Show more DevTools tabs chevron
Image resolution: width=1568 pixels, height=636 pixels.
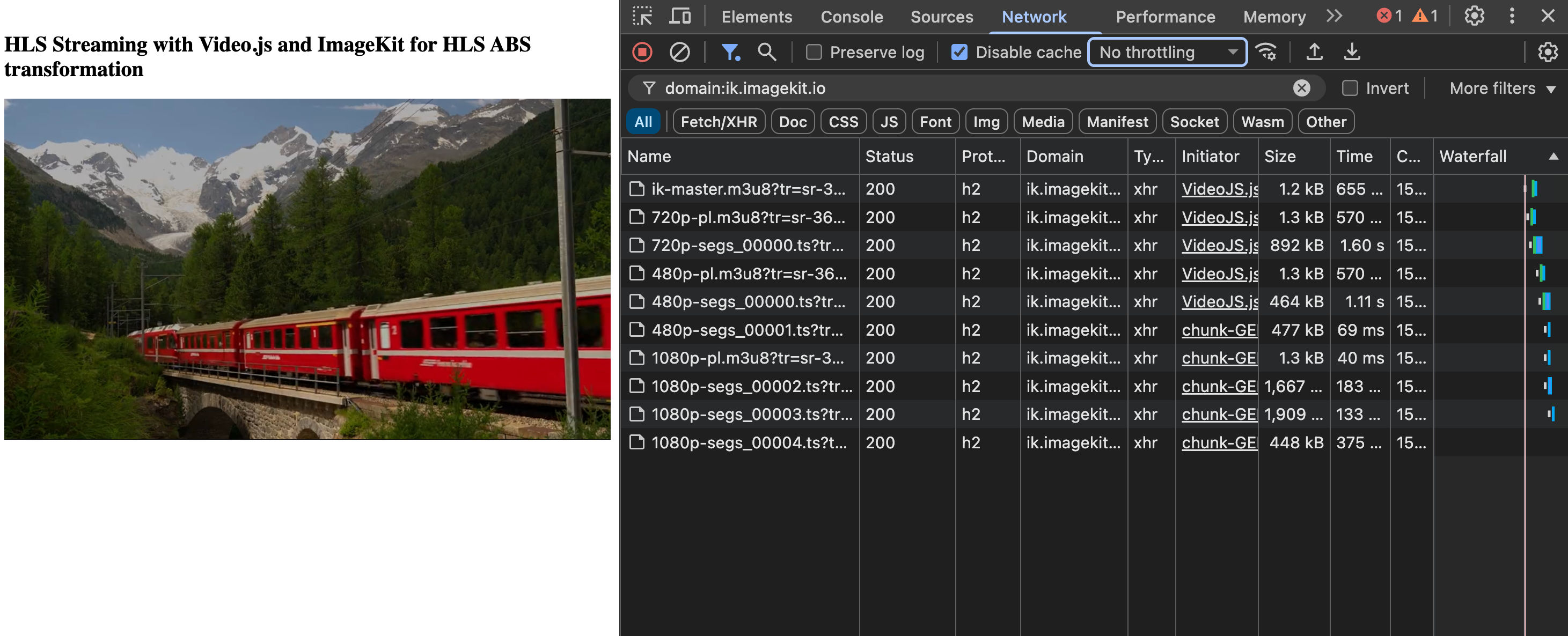[x=1334, y=17]
